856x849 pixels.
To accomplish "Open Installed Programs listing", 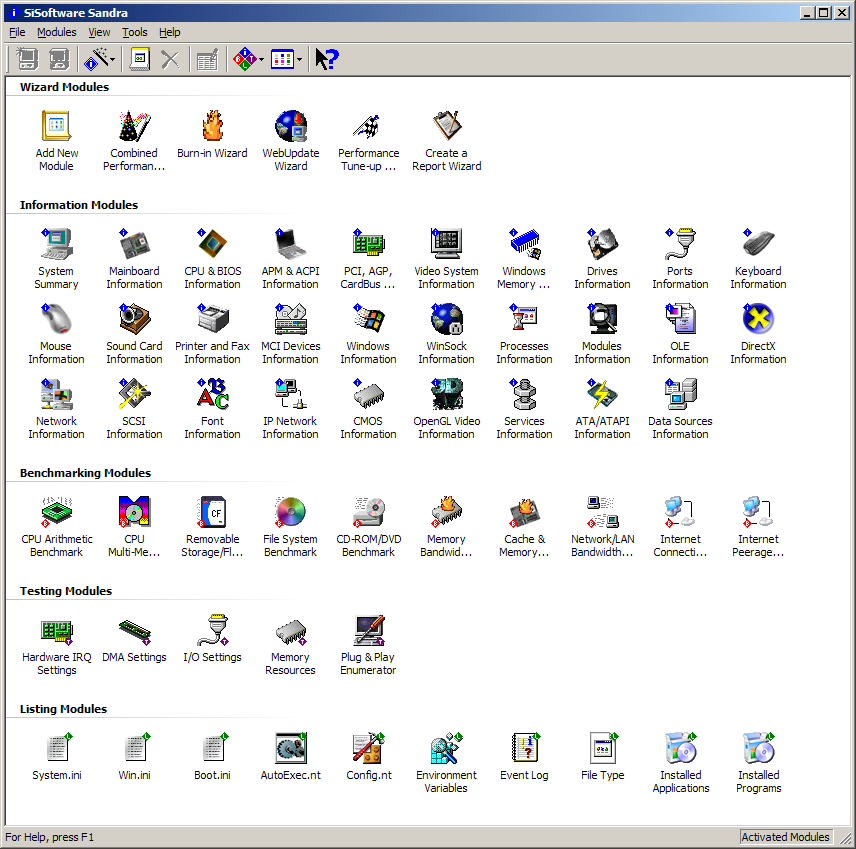I will click(758, 762).
